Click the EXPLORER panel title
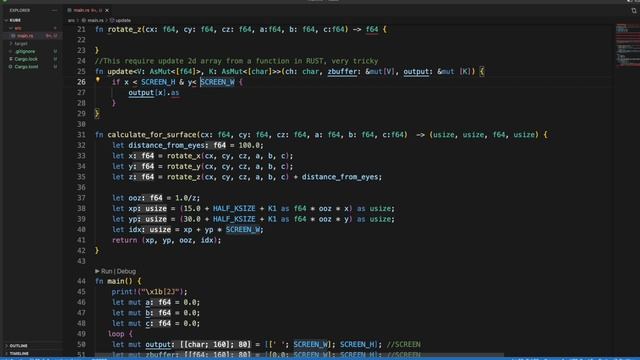This screenshot has width=640, height=360. point(20,10)
